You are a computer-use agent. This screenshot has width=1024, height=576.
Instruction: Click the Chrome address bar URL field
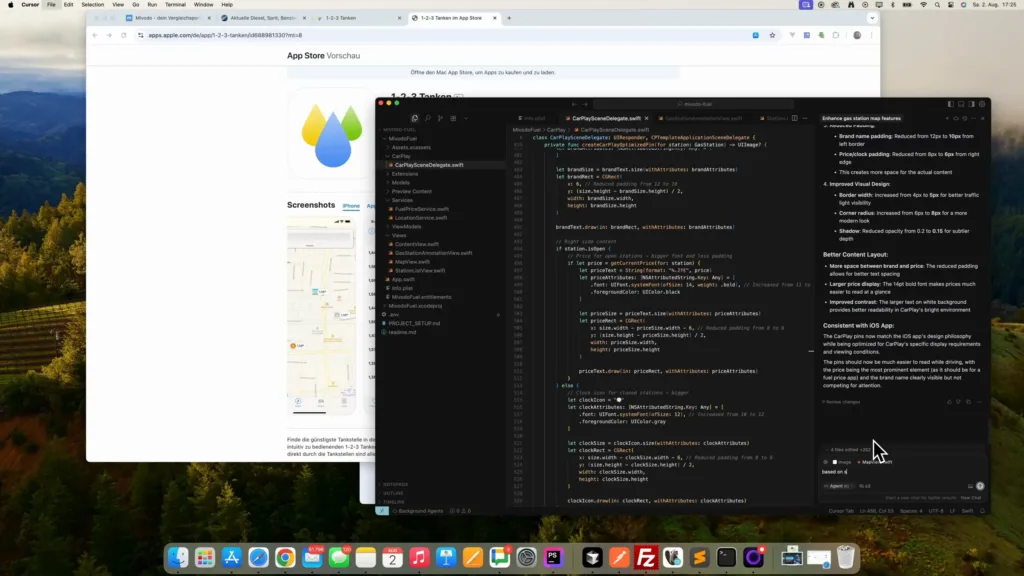tap(444, 35)
